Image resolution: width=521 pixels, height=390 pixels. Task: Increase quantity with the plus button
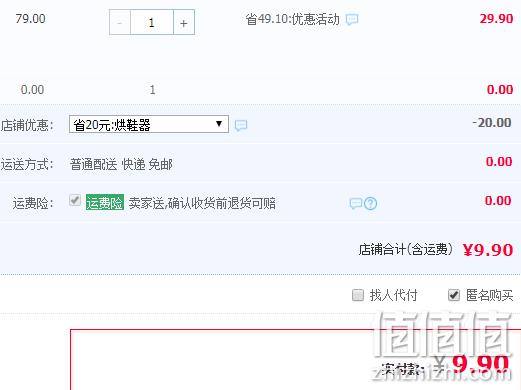[x=184, y=22]
